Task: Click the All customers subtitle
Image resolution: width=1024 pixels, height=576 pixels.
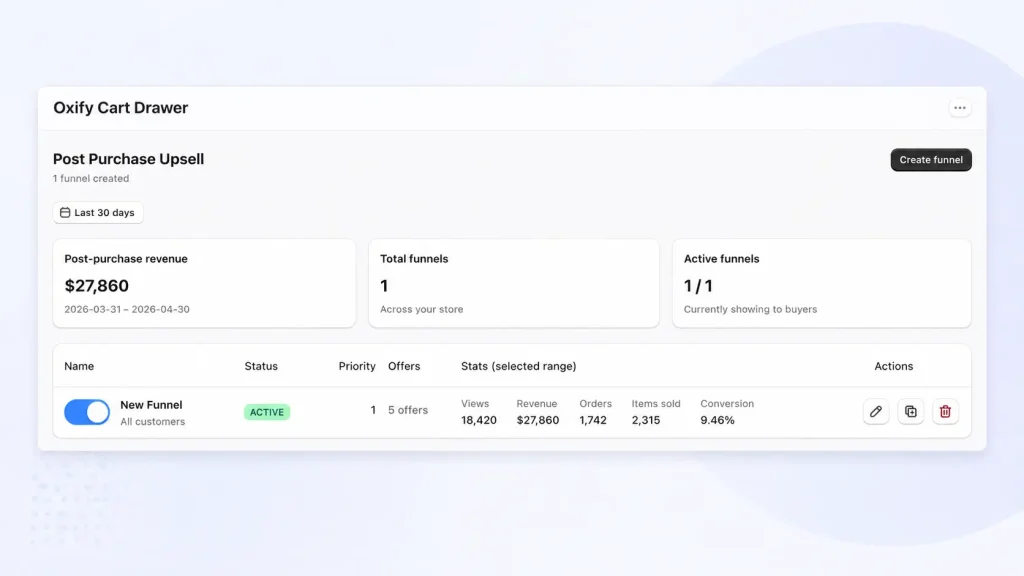Action: tap(152, 422)
